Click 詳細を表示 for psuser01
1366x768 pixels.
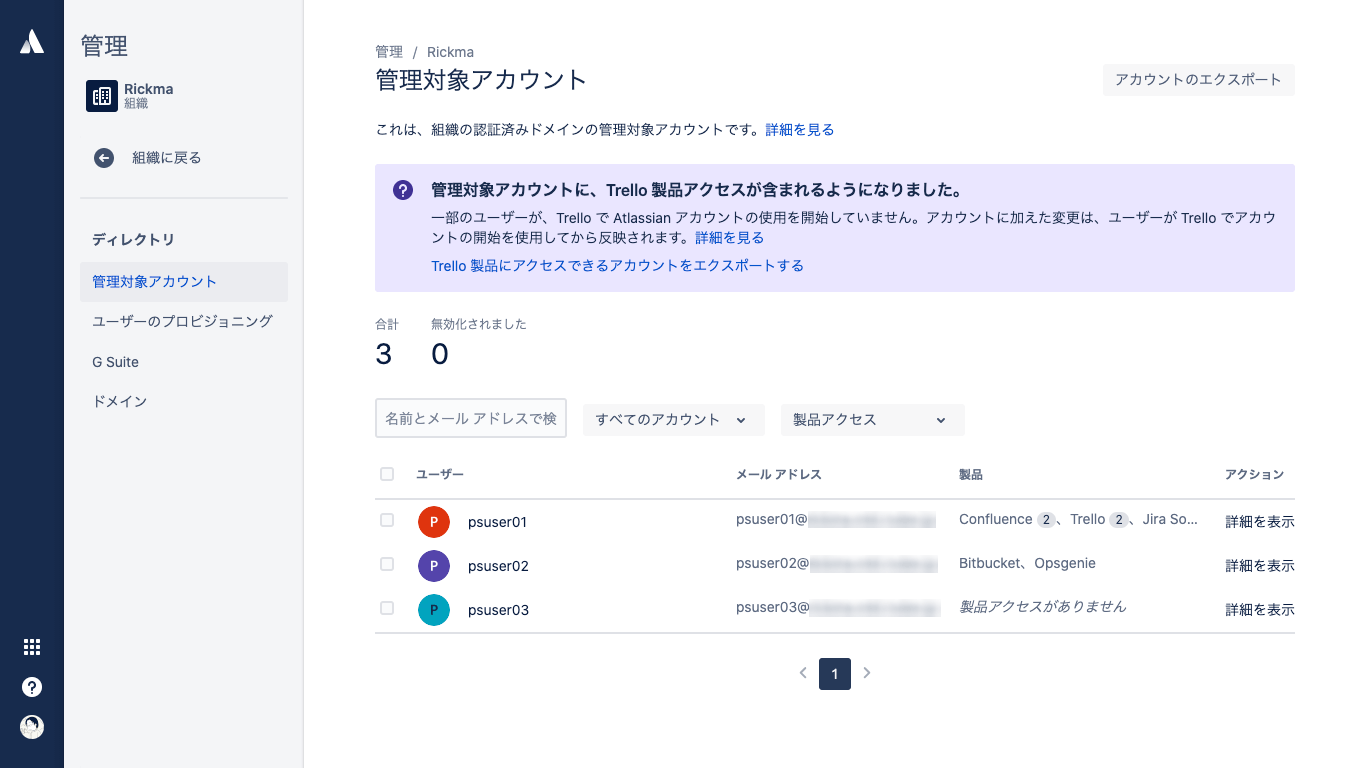click(x=1260, y=522)
